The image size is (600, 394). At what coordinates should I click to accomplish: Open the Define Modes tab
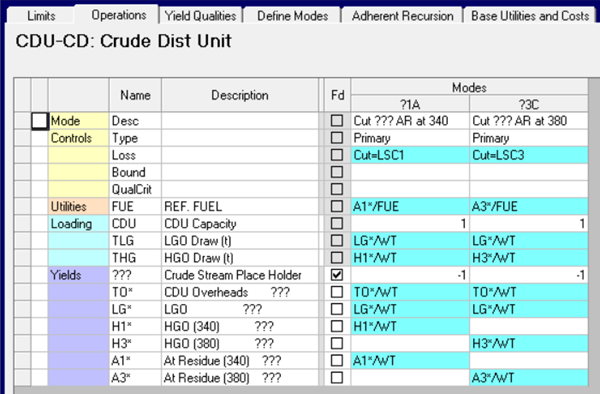293,16
